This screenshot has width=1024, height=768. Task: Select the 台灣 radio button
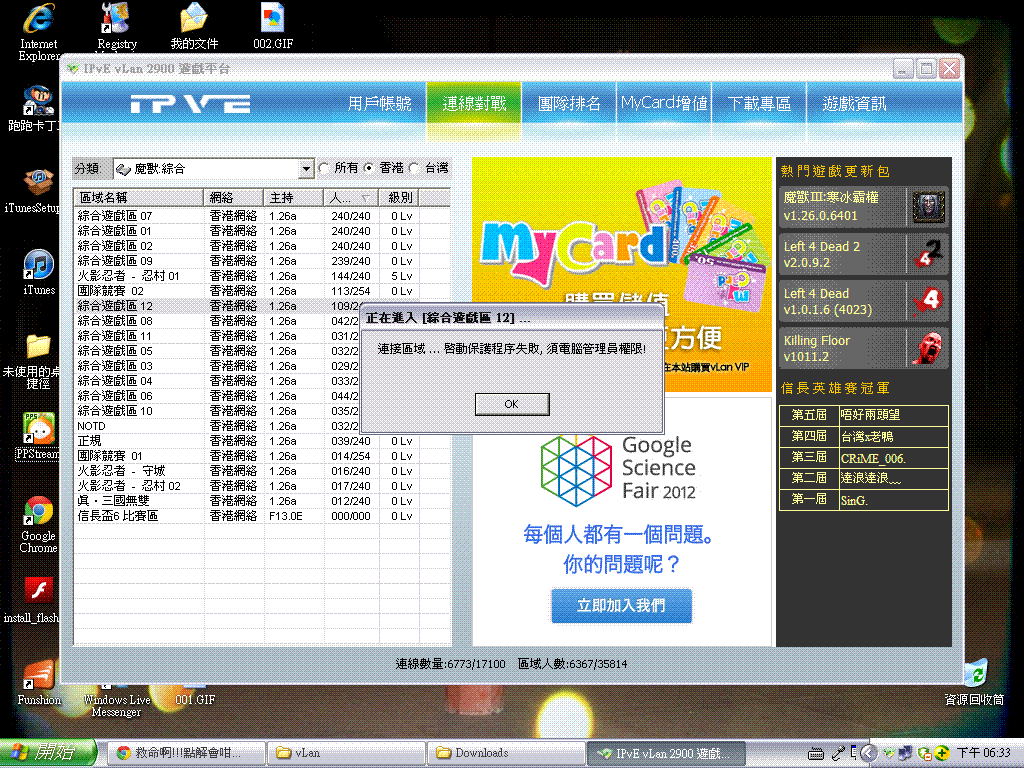(x=415, y=169)
